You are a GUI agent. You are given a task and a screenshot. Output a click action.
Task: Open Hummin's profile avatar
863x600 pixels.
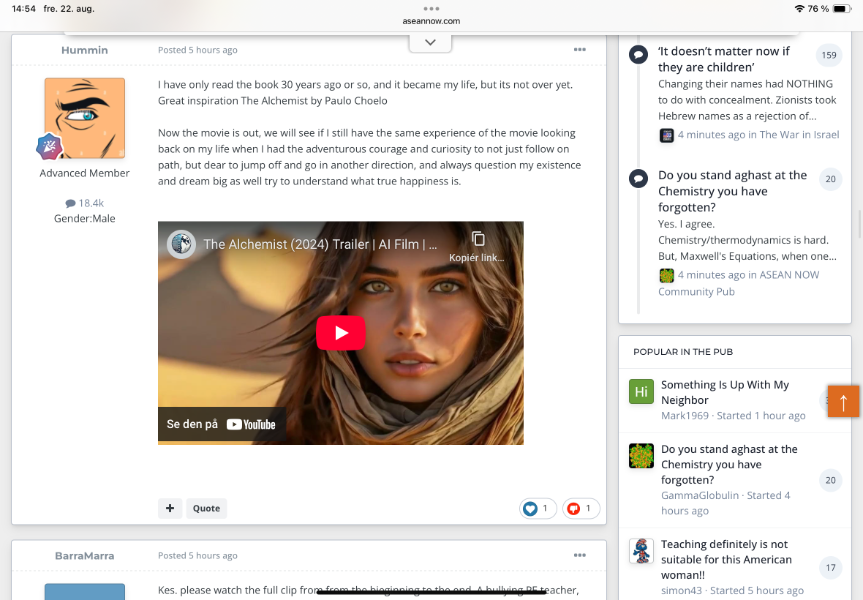[x=85, y=118]
